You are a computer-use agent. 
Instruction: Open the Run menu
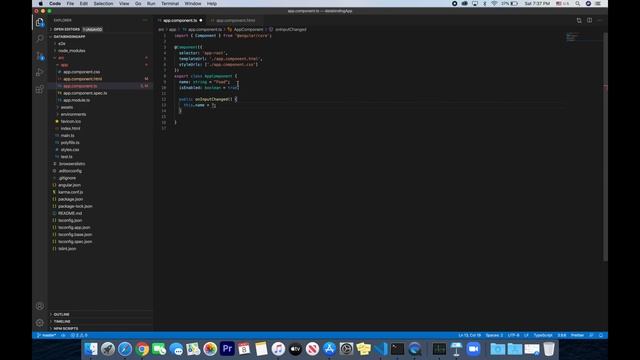(151, 4)
